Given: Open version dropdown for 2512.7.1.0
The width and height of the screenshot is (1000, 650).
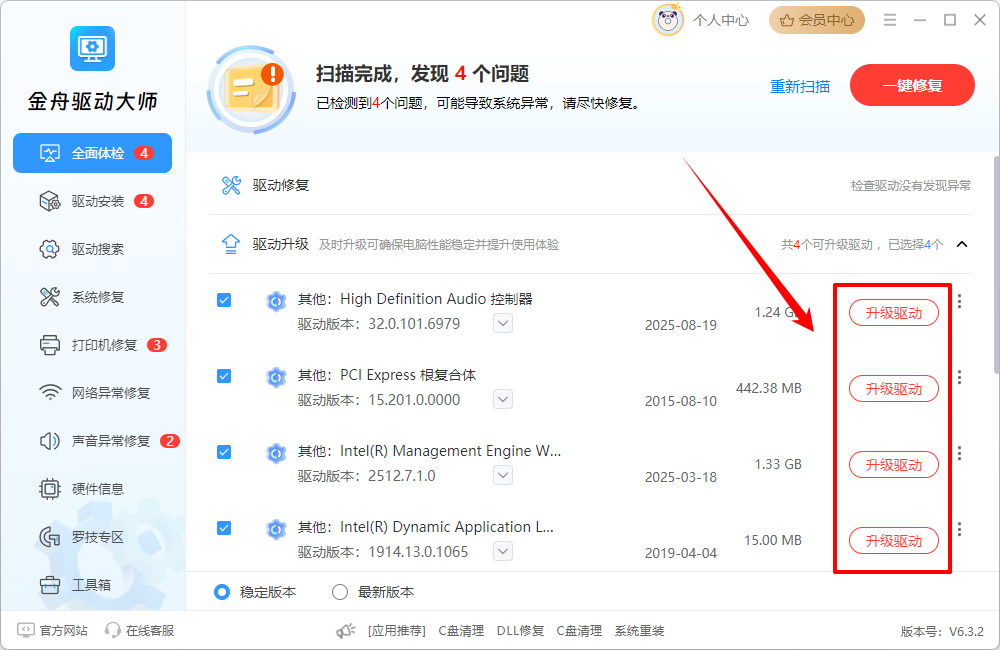Looking at the screenshot, I should 503,475.
